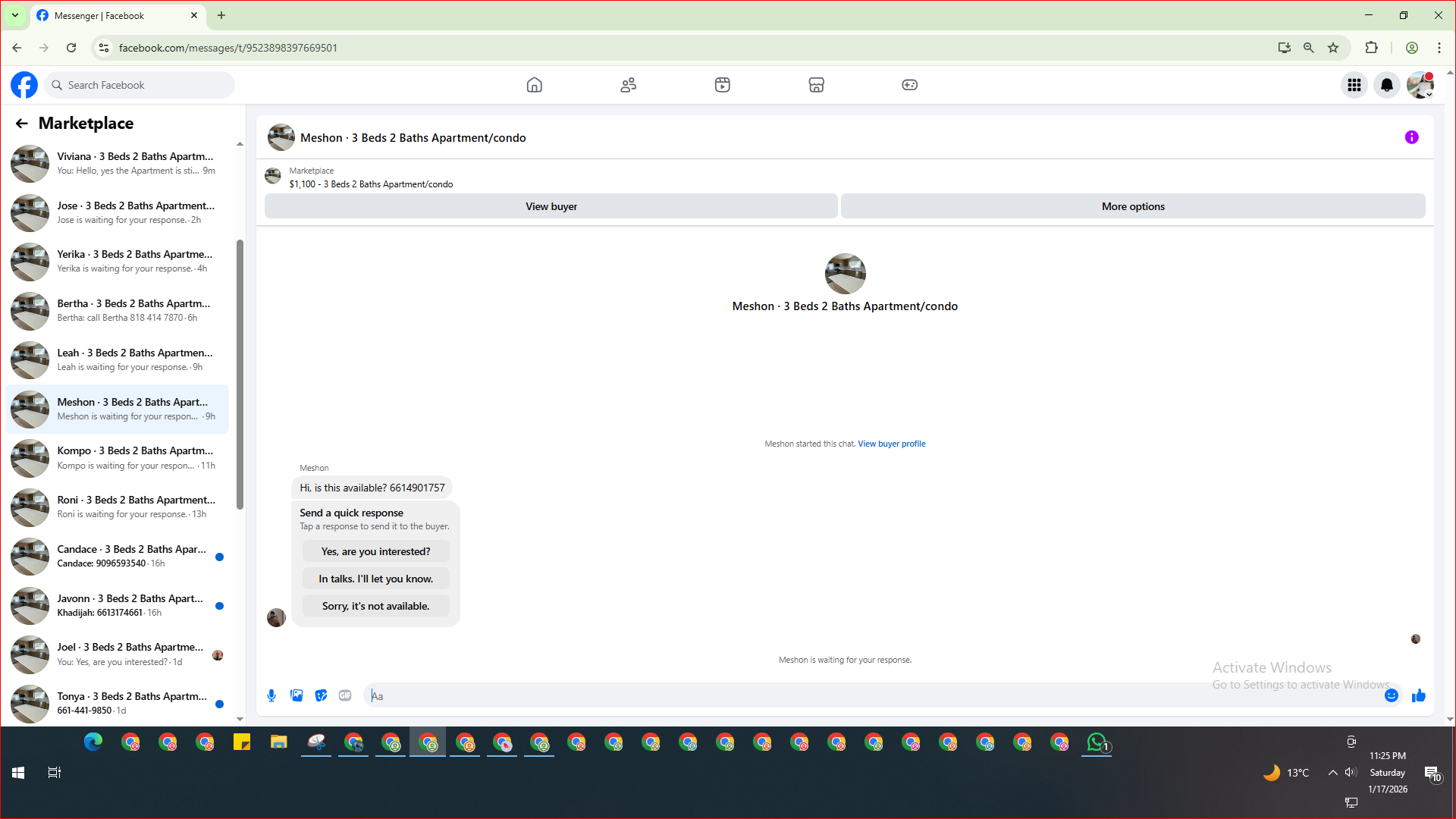Open the sticker picker icon
1456x819 pixels.
(321, 695)
